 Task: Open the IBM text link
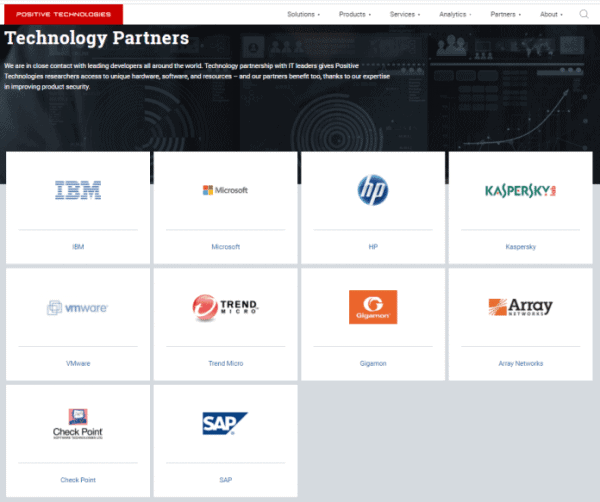[78, 247]
